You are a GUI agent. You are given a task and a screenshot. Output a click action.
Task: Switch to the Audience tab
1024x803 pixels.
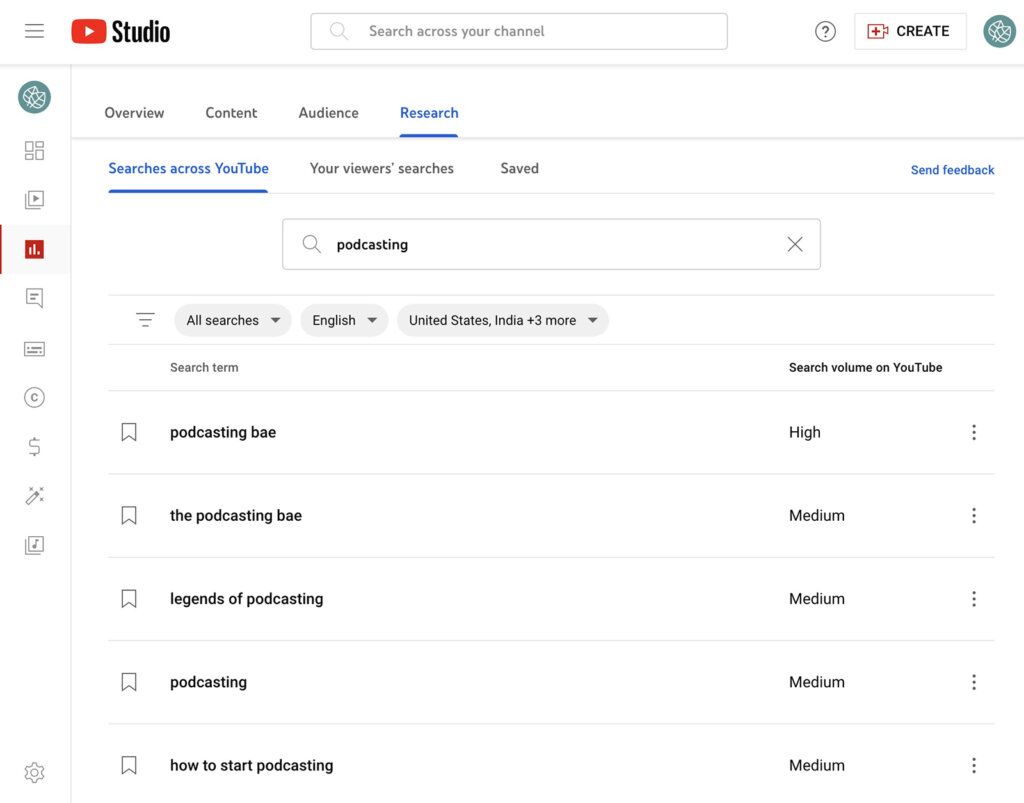328,113
